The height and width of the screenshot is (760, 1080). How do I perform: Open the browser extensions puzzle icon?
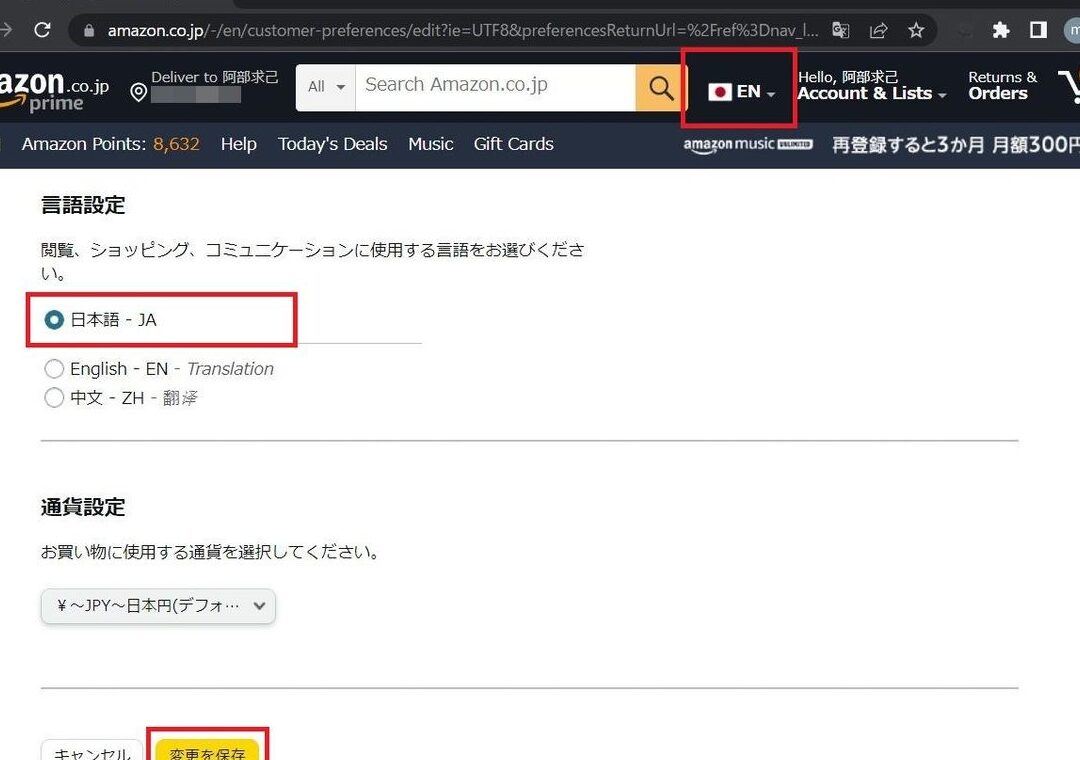pyautogui.click(x=1001, y=30)
